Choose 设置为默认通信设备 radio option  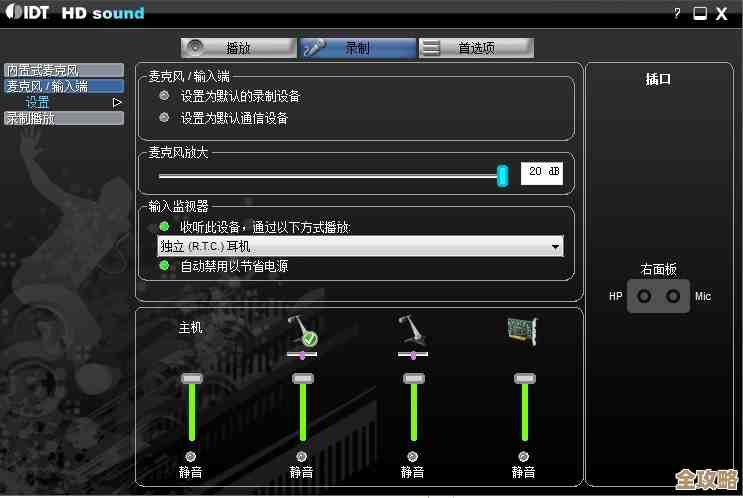(x=164, y=118)
